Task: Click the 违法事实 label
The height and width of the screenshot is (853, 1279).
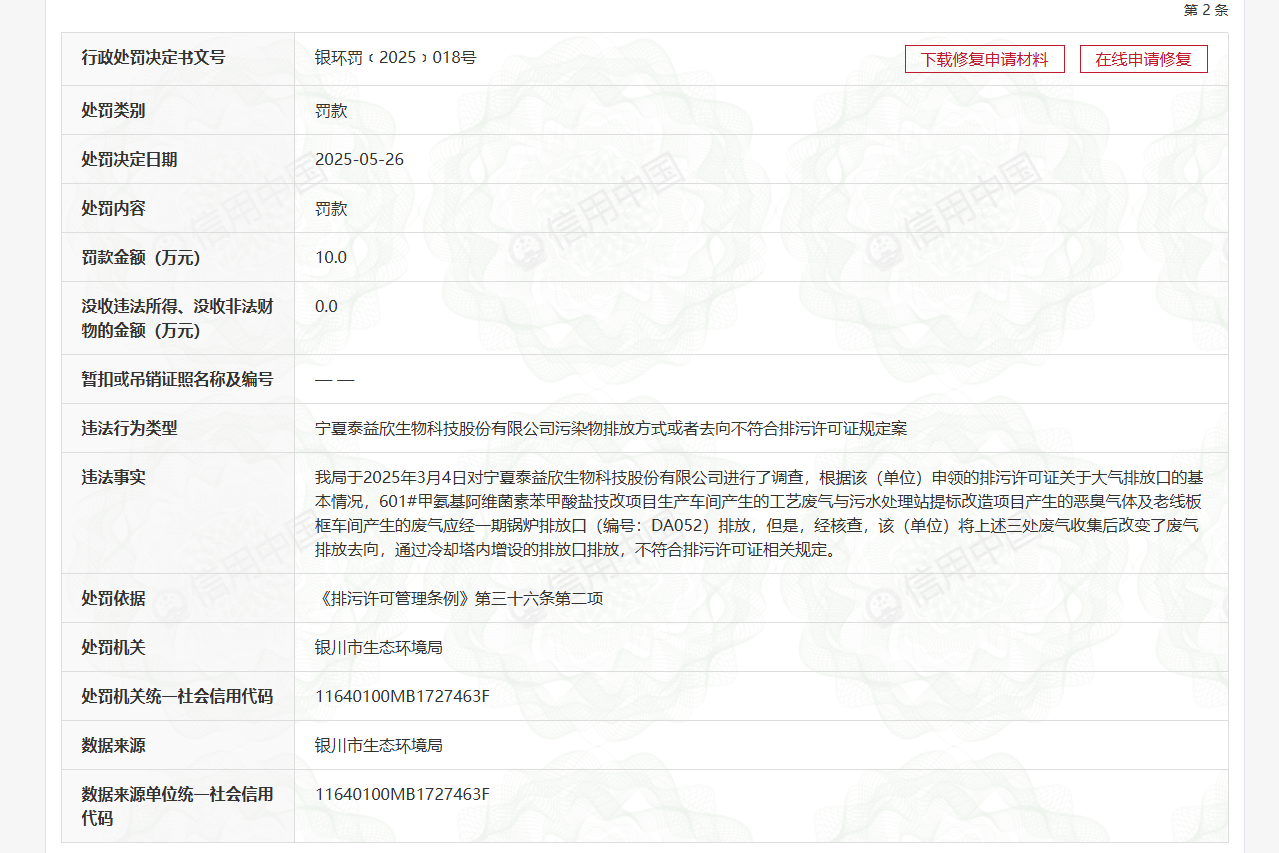Action: (x=113, y=478)
